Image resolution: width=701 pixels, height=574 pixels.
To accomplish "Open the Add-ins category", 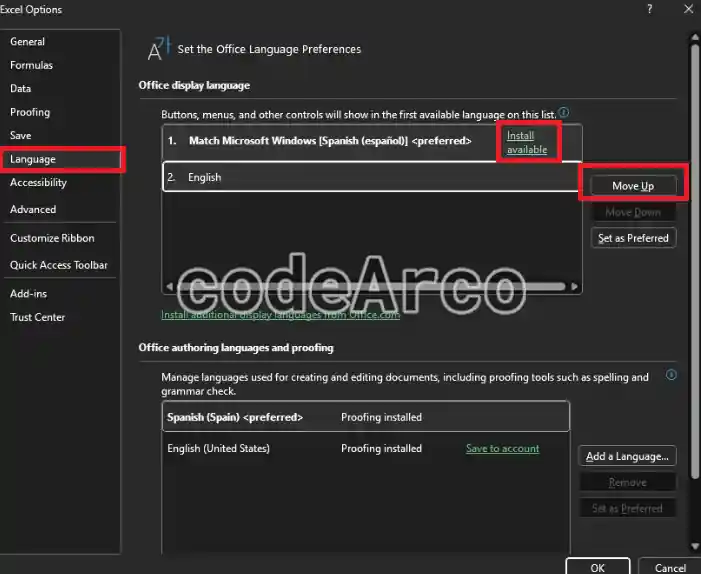I will [x=29, y=294].
